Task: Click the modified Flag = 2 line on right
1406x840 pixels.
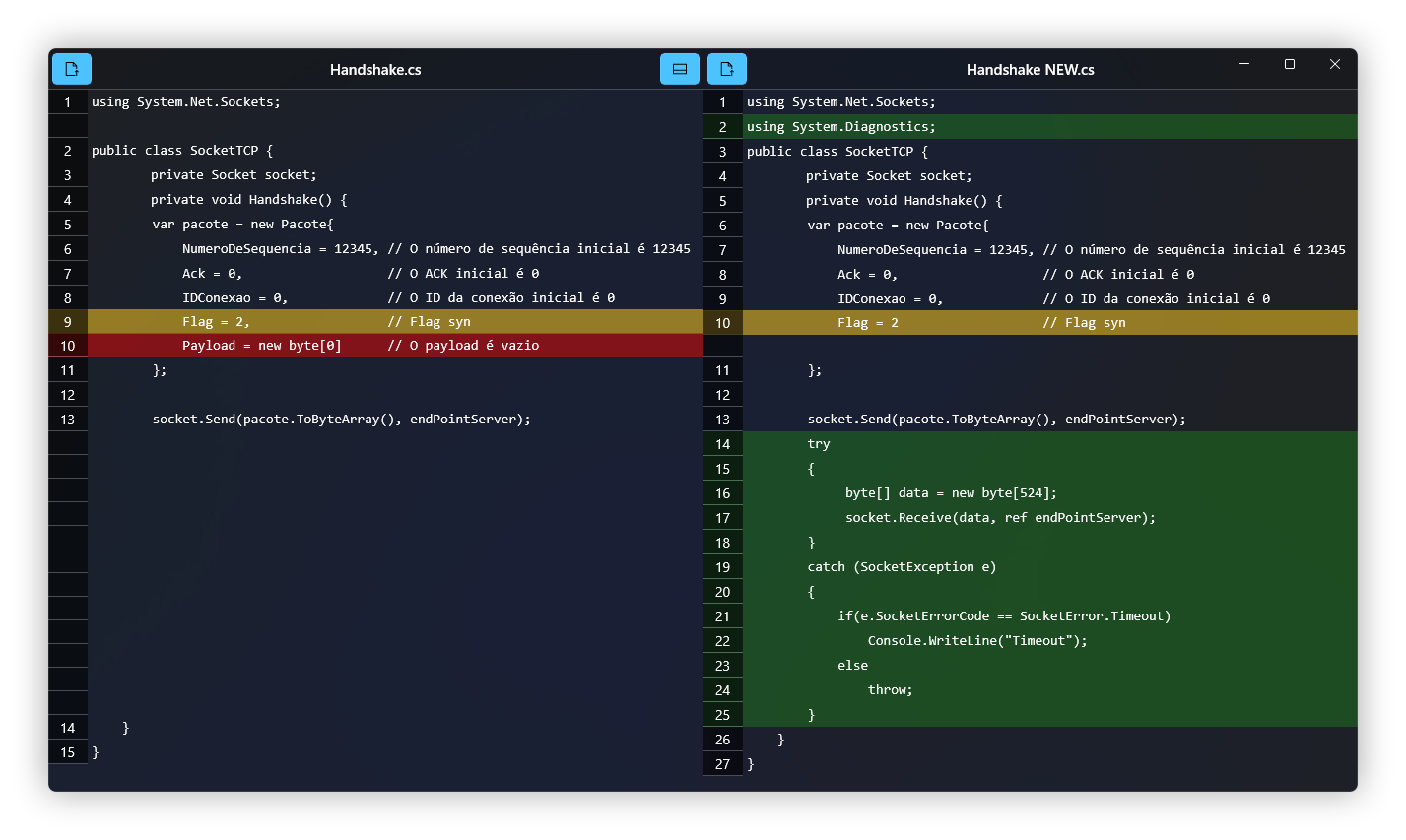Action: click(x=1050, y=323)
